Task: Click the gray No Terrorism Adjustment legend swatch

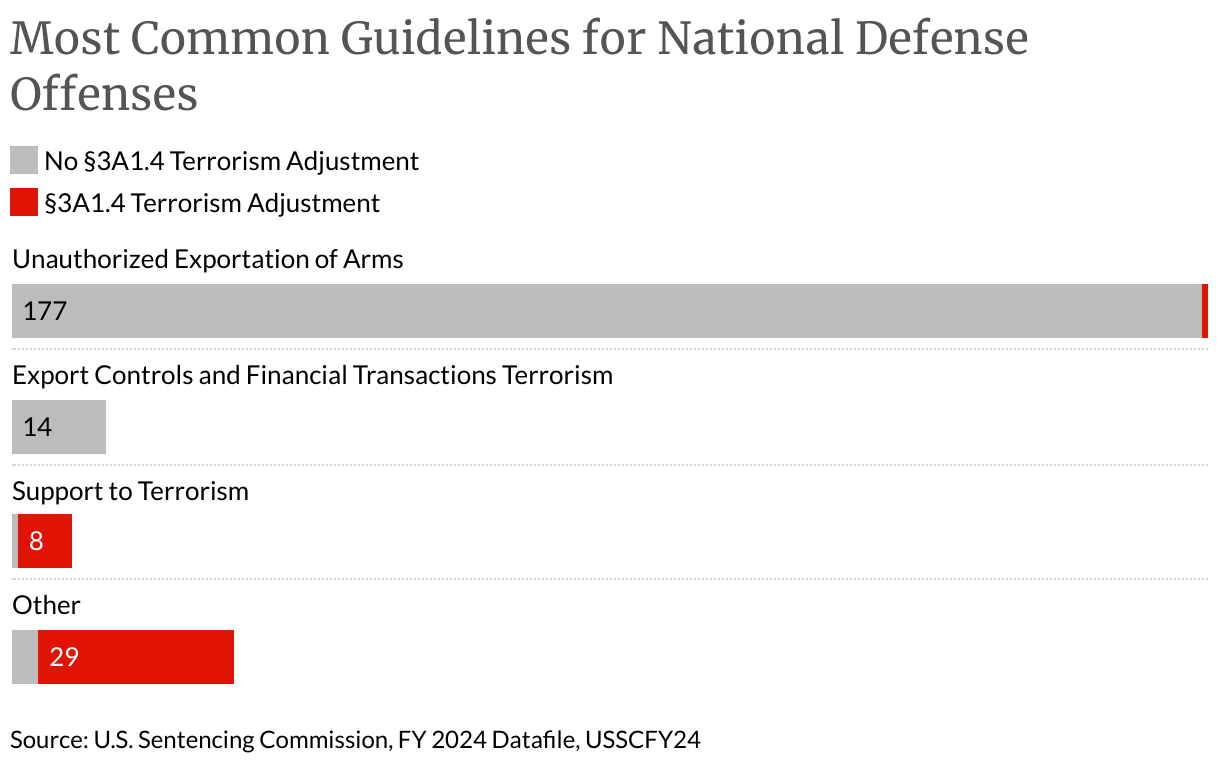Action: [x=24, y=161]
